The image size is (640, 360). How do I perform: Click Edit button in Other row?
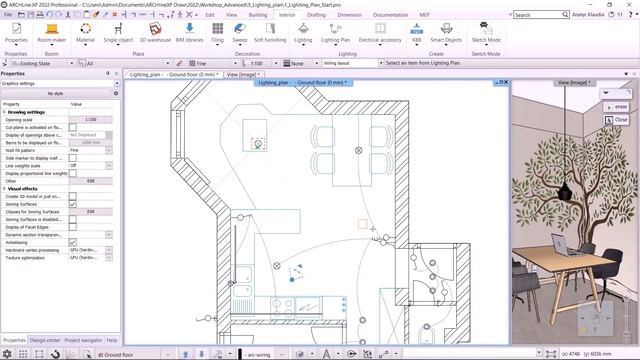pyautogui.click(x=91, y=181)
